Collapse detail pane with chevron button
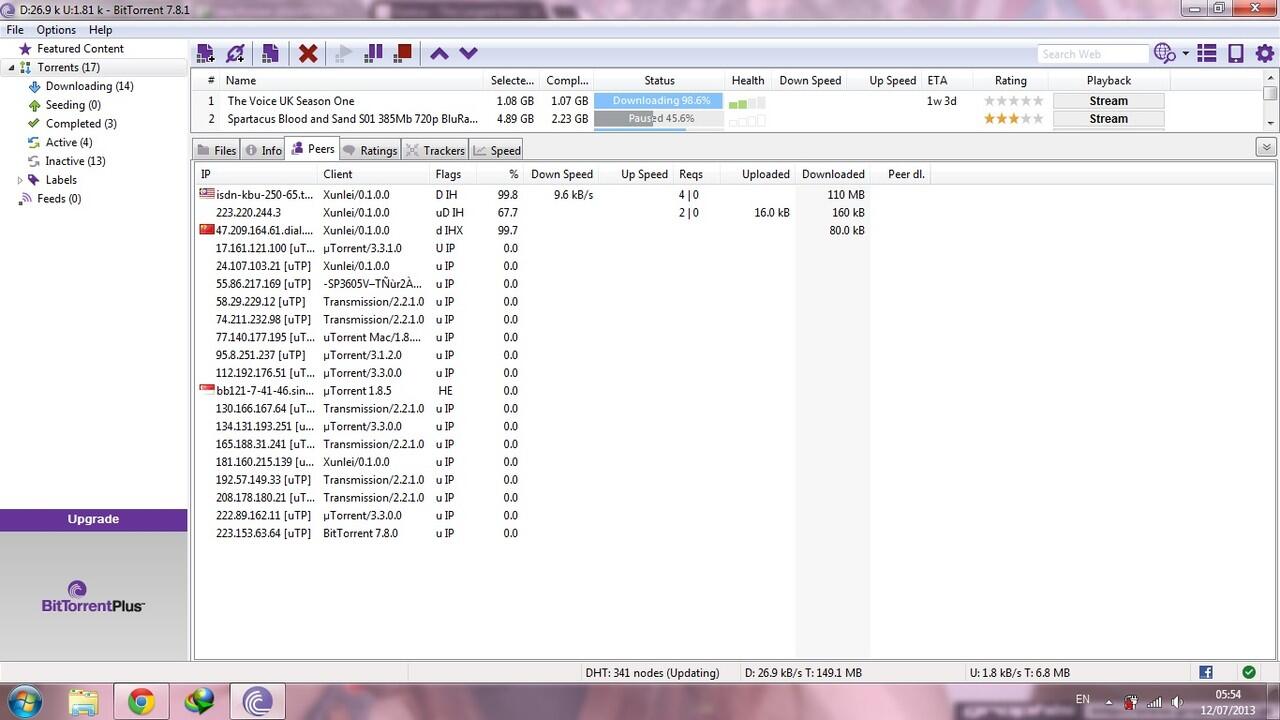This screenshot has width=1280, height=720. pyautogui.click(x=1266, y=148)
